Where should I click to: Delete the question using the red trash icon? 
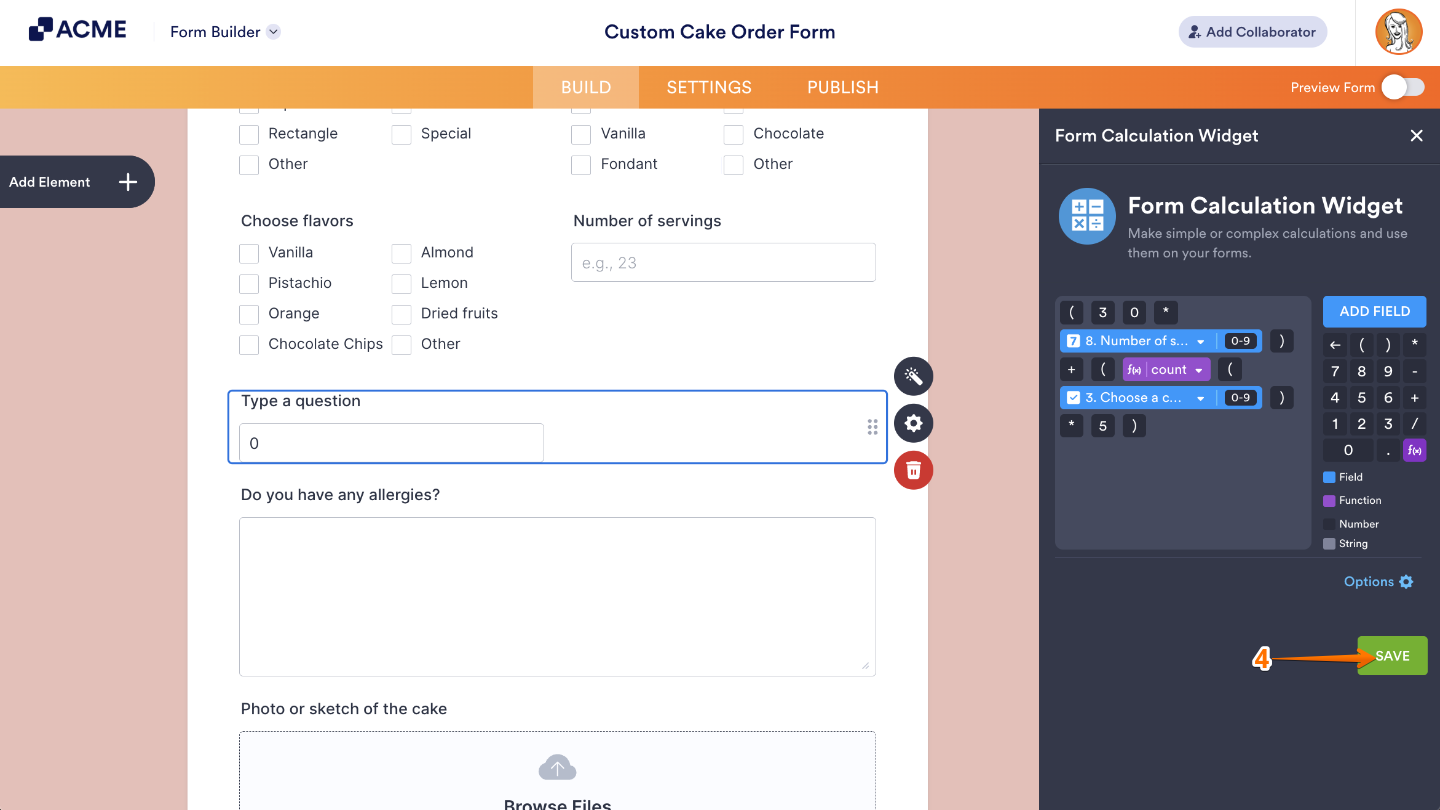(x=912, y=470)
